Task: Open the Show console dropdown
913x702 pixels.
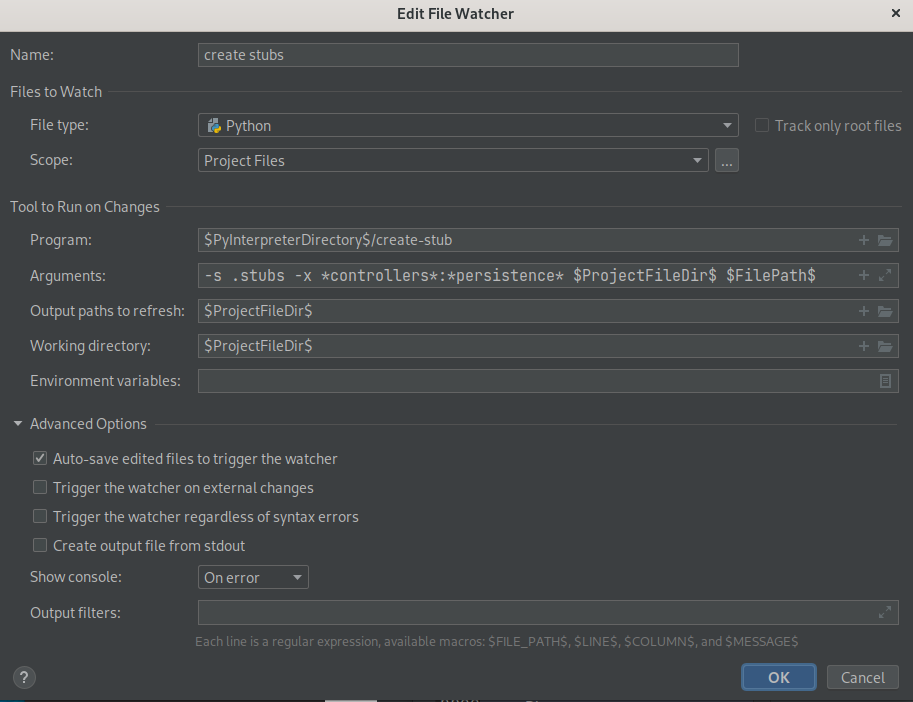Action: 253,577
